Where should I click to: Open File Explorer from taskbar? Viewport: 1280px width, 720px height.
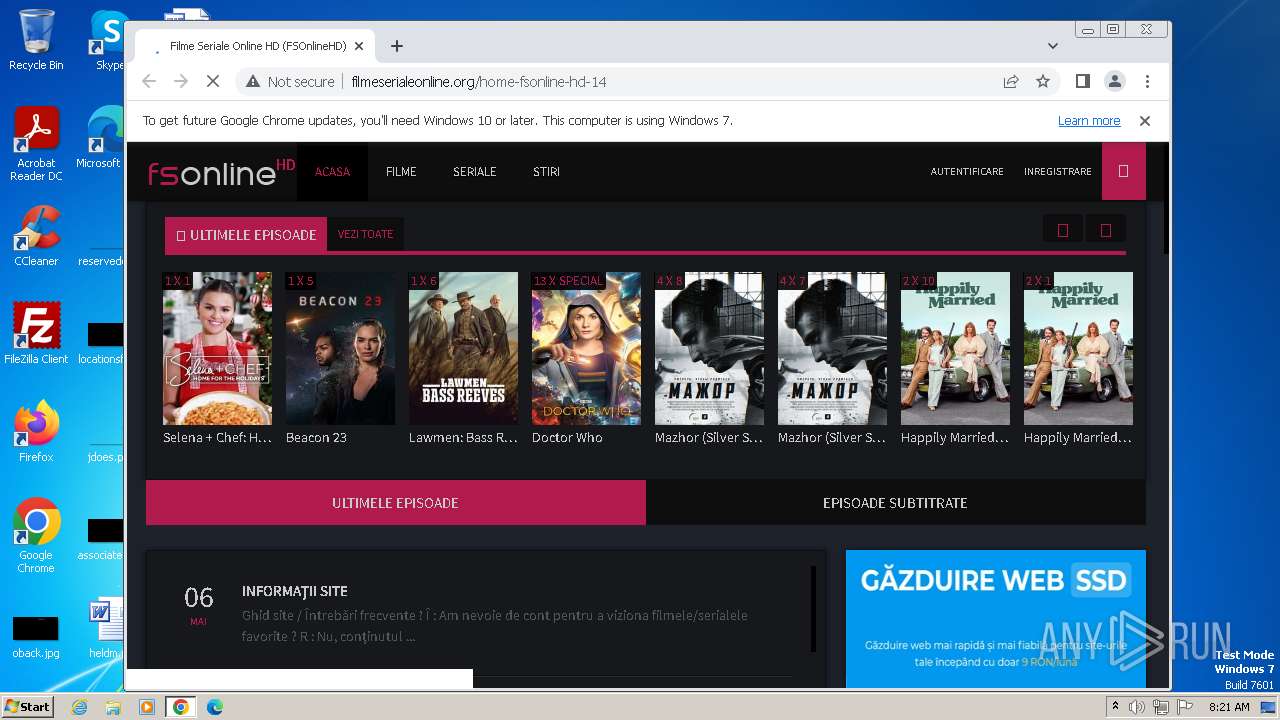tap(113, 707)
